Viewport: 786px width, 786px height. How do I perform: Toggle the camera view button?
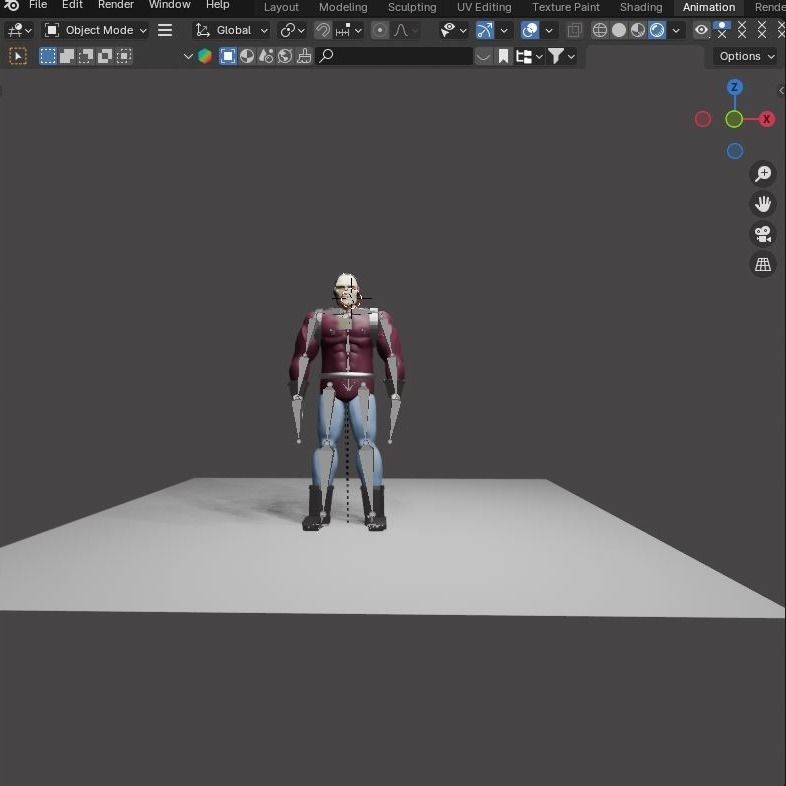pyautogui.click(x=763, y=234)
